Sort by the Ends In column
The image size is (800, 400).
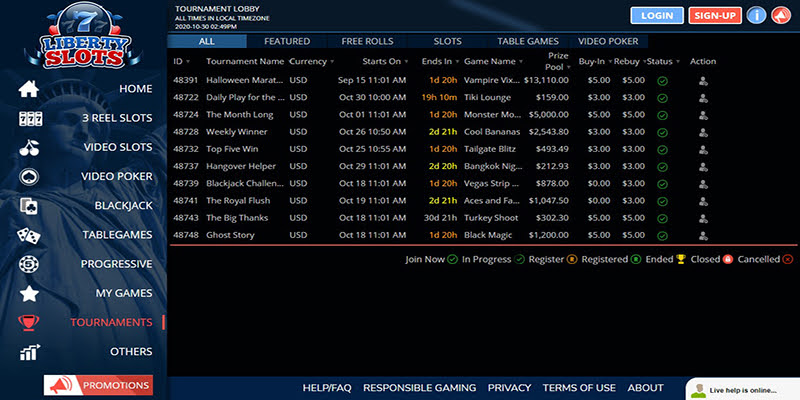(x=441, y=61)
